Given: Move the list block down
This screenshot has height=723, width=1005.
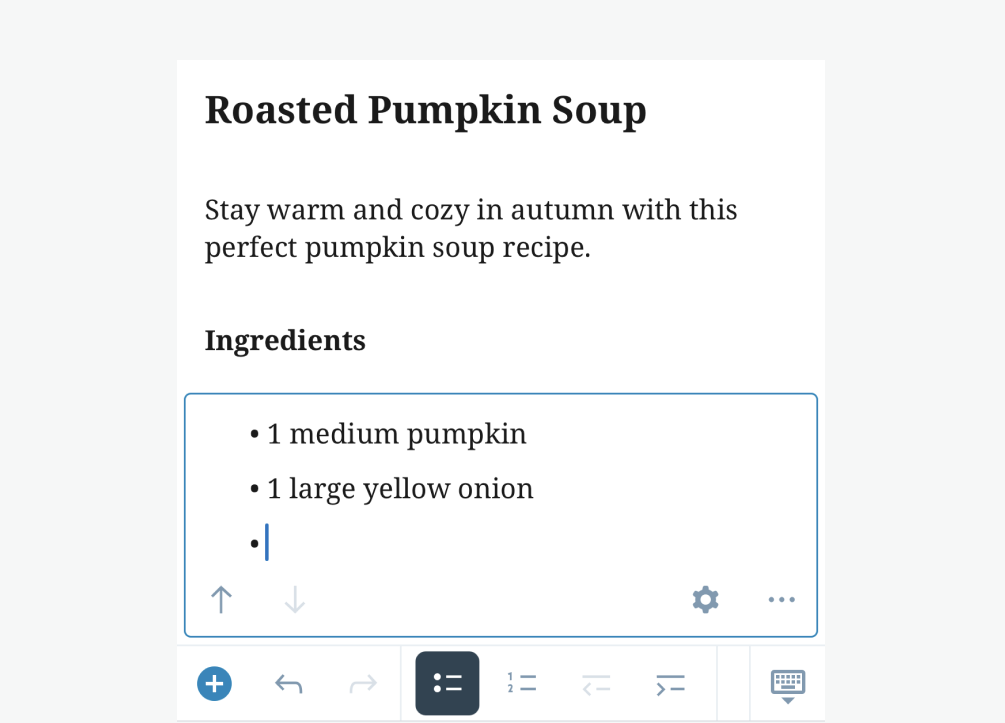Looking at the screenshot, I should [x=295, y=600].
